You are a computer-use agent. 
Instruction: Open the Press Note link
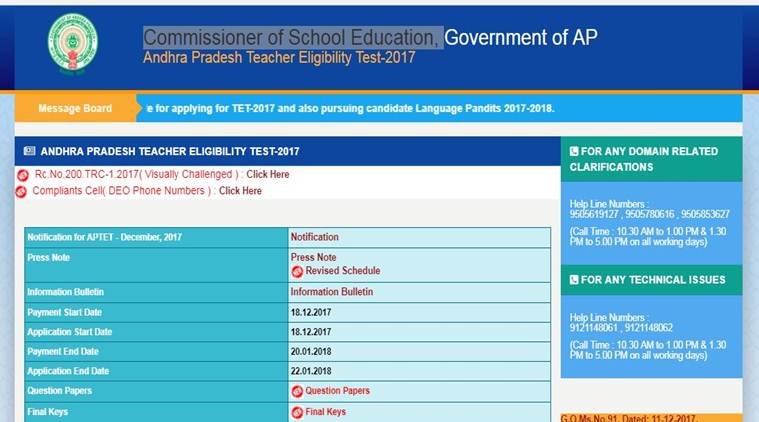click(x=313, y=257)
